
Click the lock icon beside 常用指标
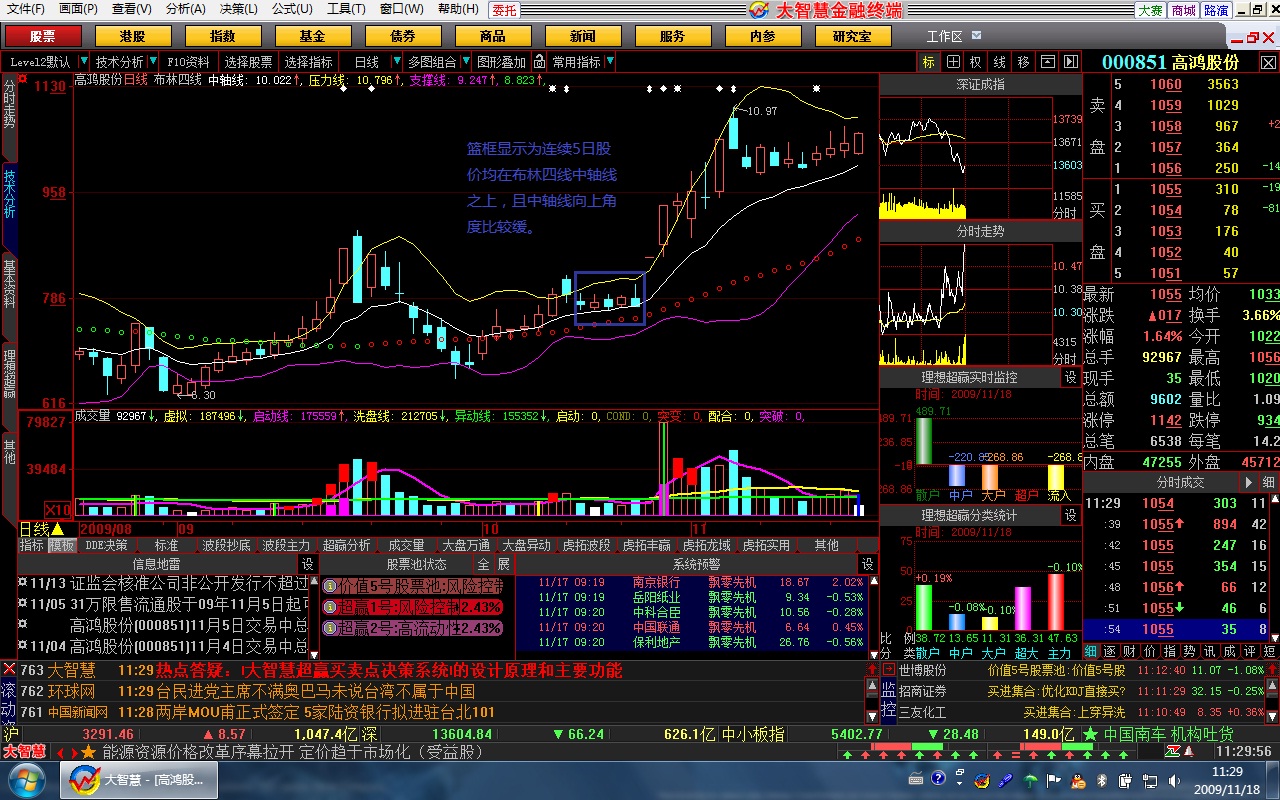click(540, 63)
